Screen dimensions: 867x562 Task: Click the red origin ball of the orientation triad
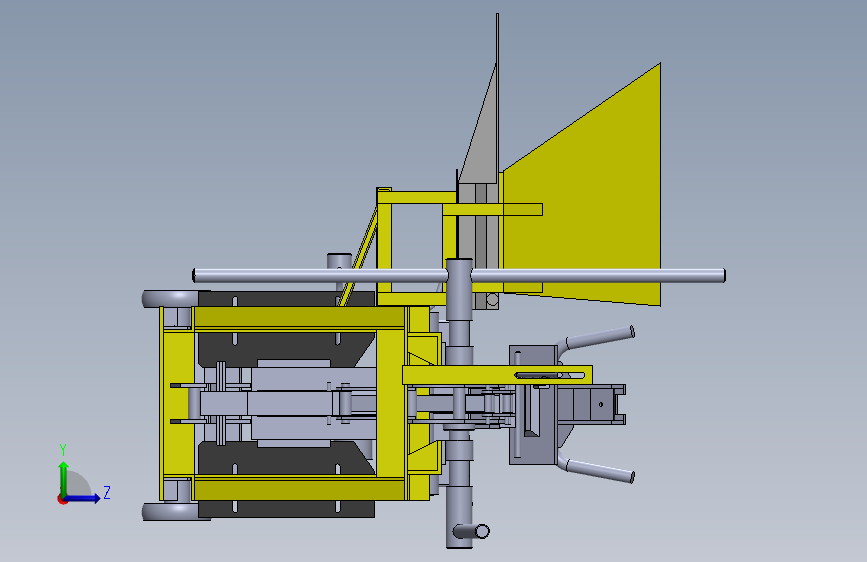[62, 499]
